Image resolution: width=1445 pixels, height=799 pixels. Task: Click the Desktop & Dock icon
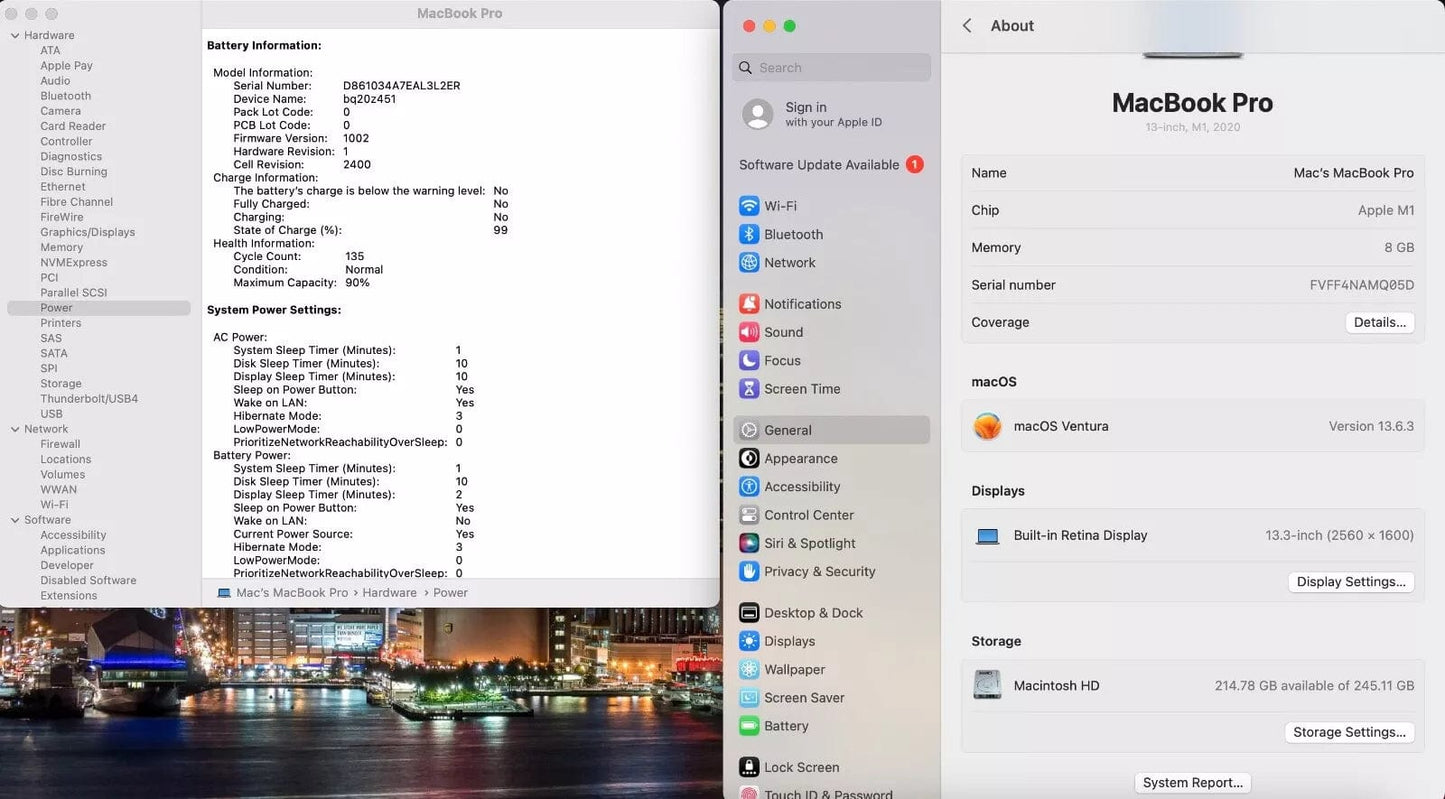pos(749,613)
